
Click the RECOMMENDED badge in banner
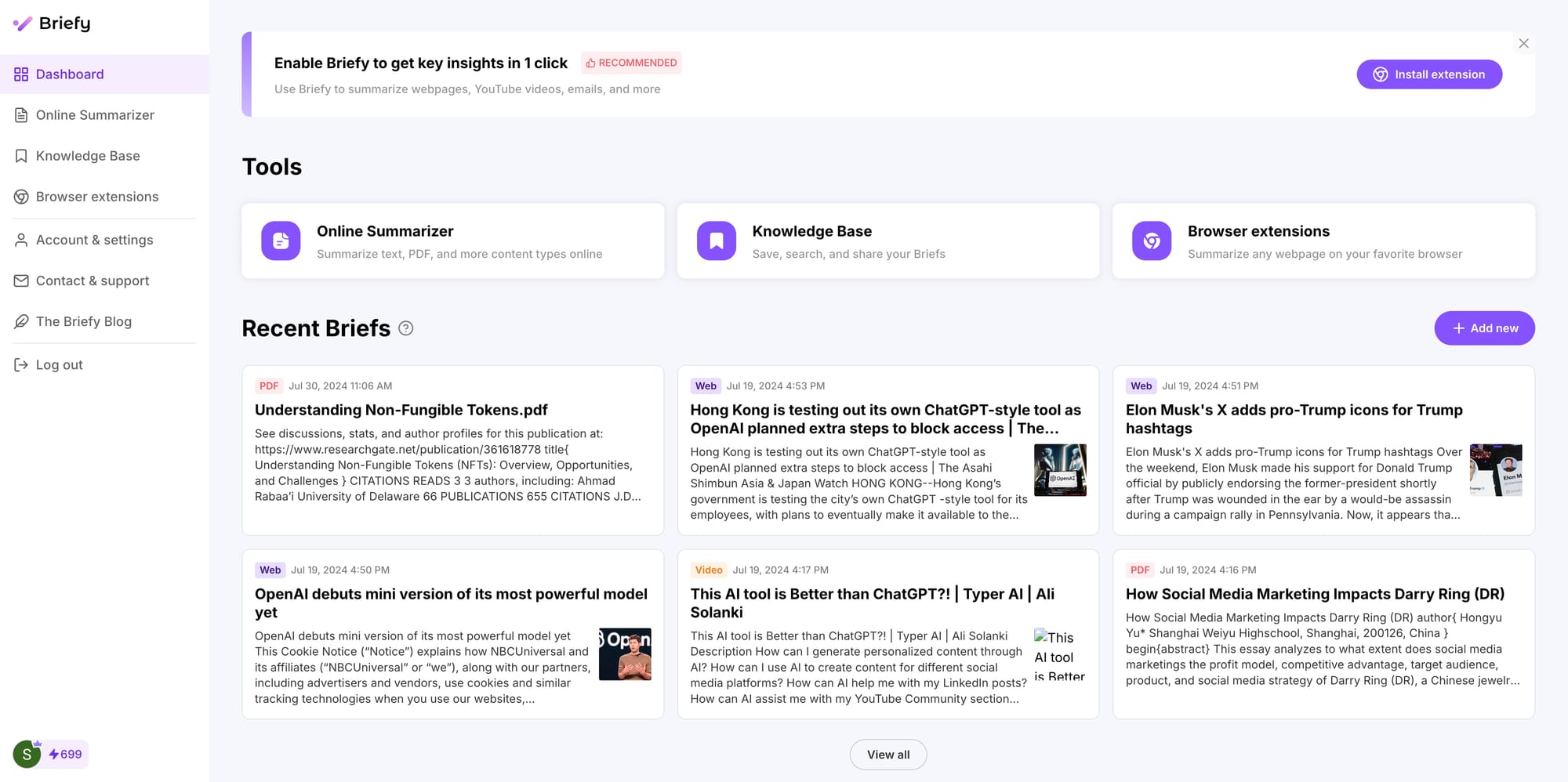point(631,63)
